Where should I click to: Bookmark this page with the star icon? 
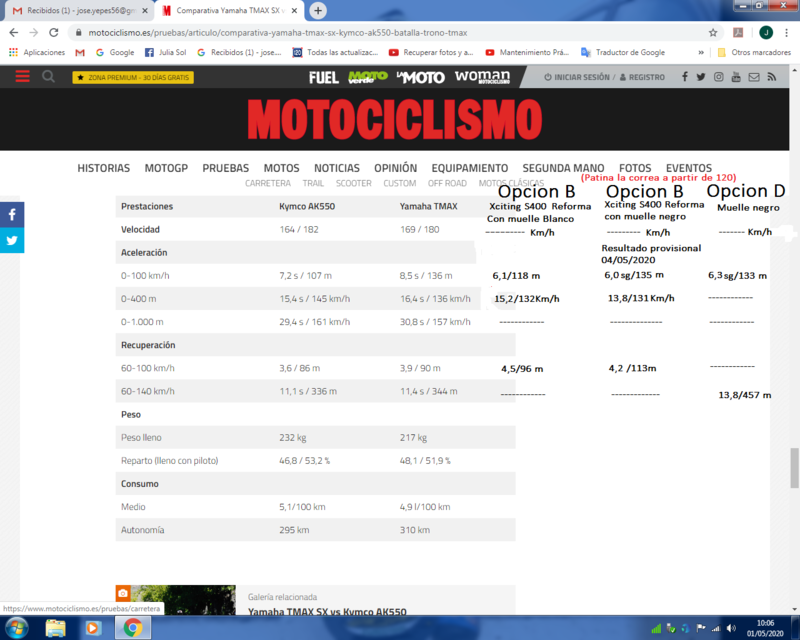coord(713,33)
